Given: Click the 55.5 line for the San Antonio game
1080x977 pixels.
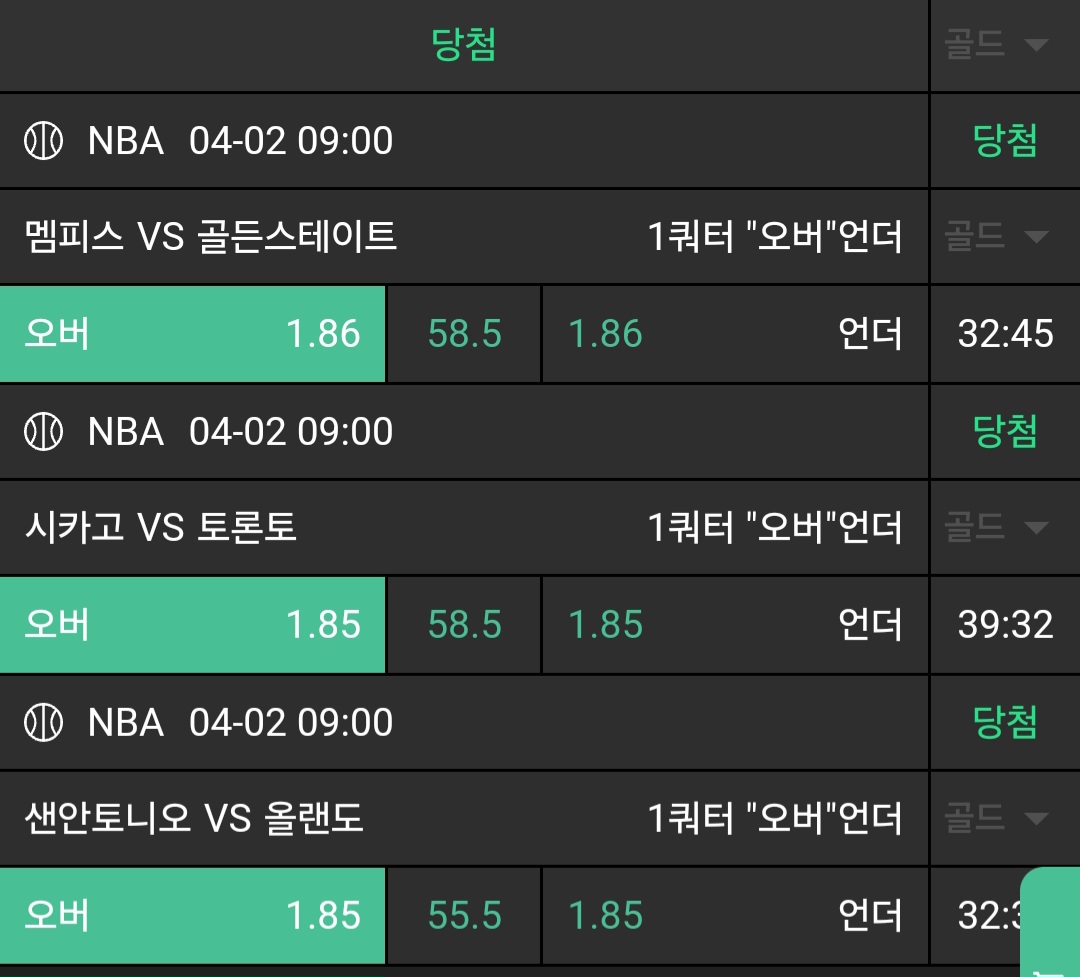Looking at the screenshot, I should 464,915.
